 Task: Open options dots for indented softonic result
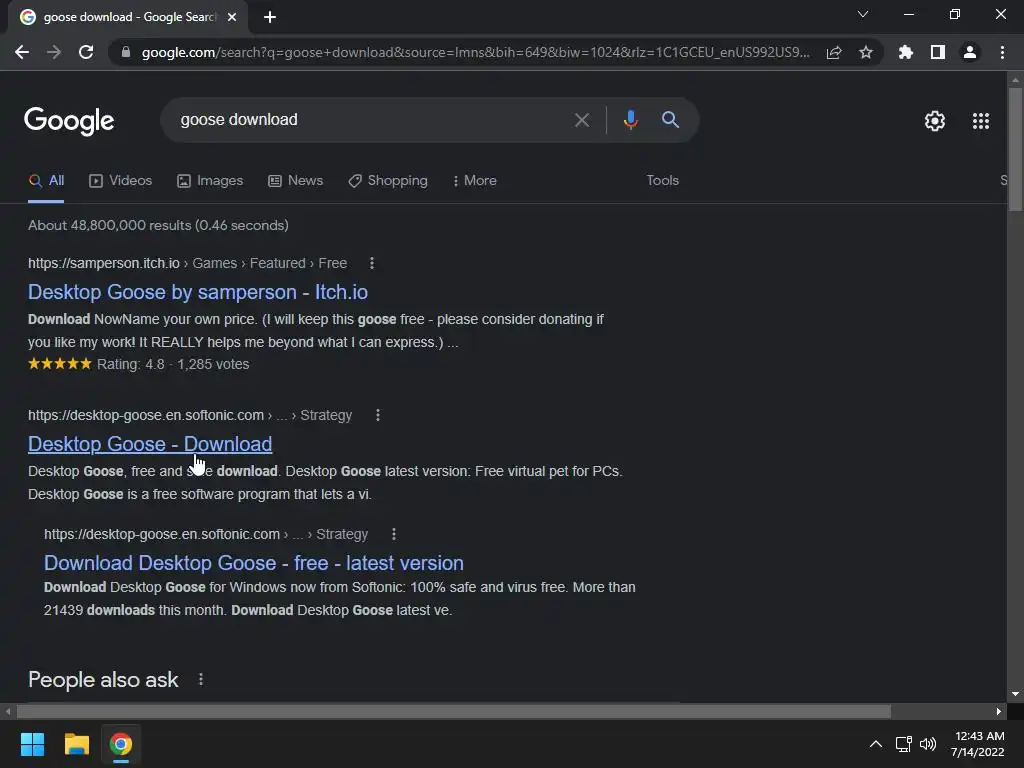(394, 534)
